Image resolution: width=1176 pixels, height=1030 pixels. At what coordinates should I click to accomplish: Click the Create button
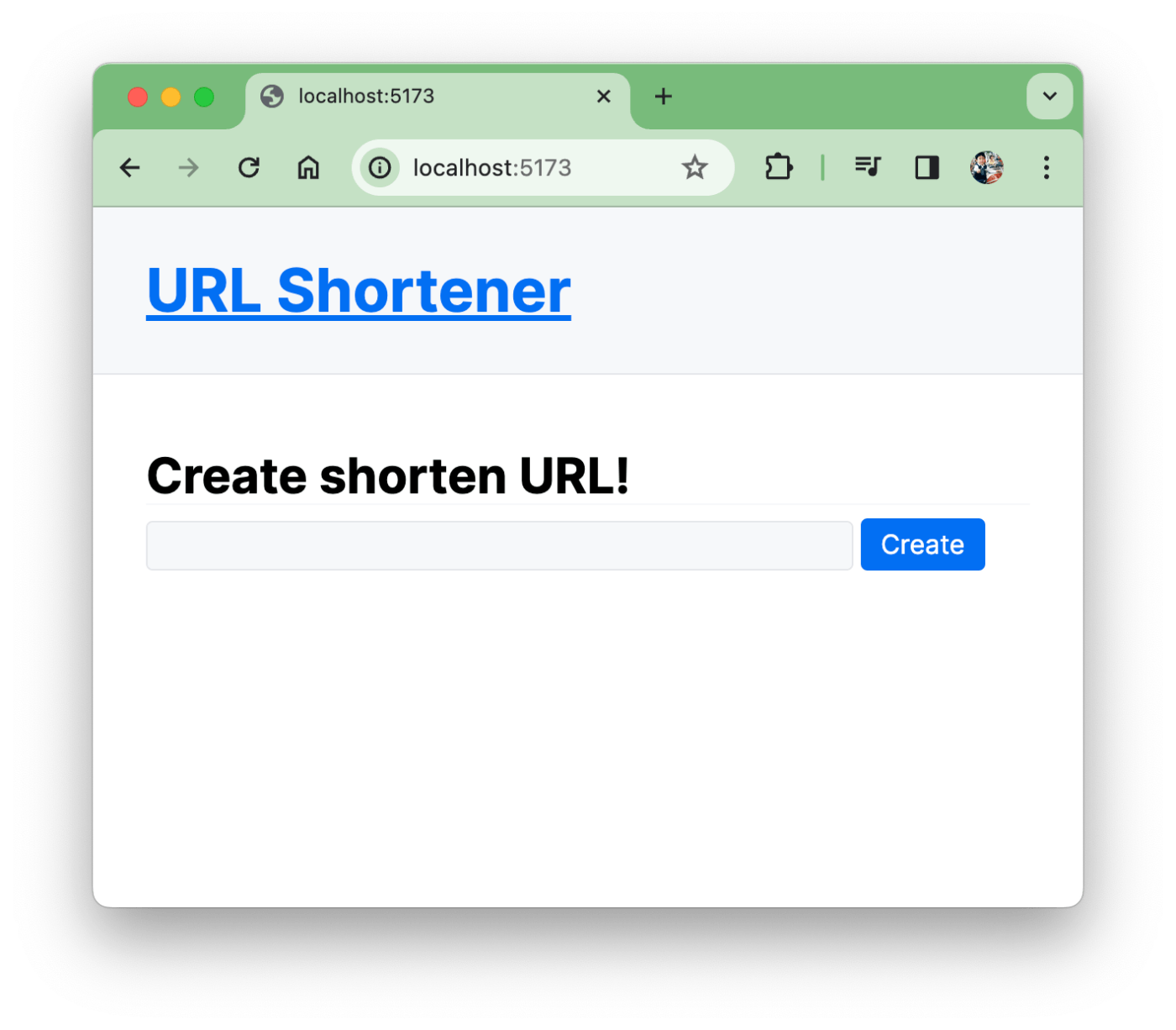pyautogui.click(x=922, y=544)
